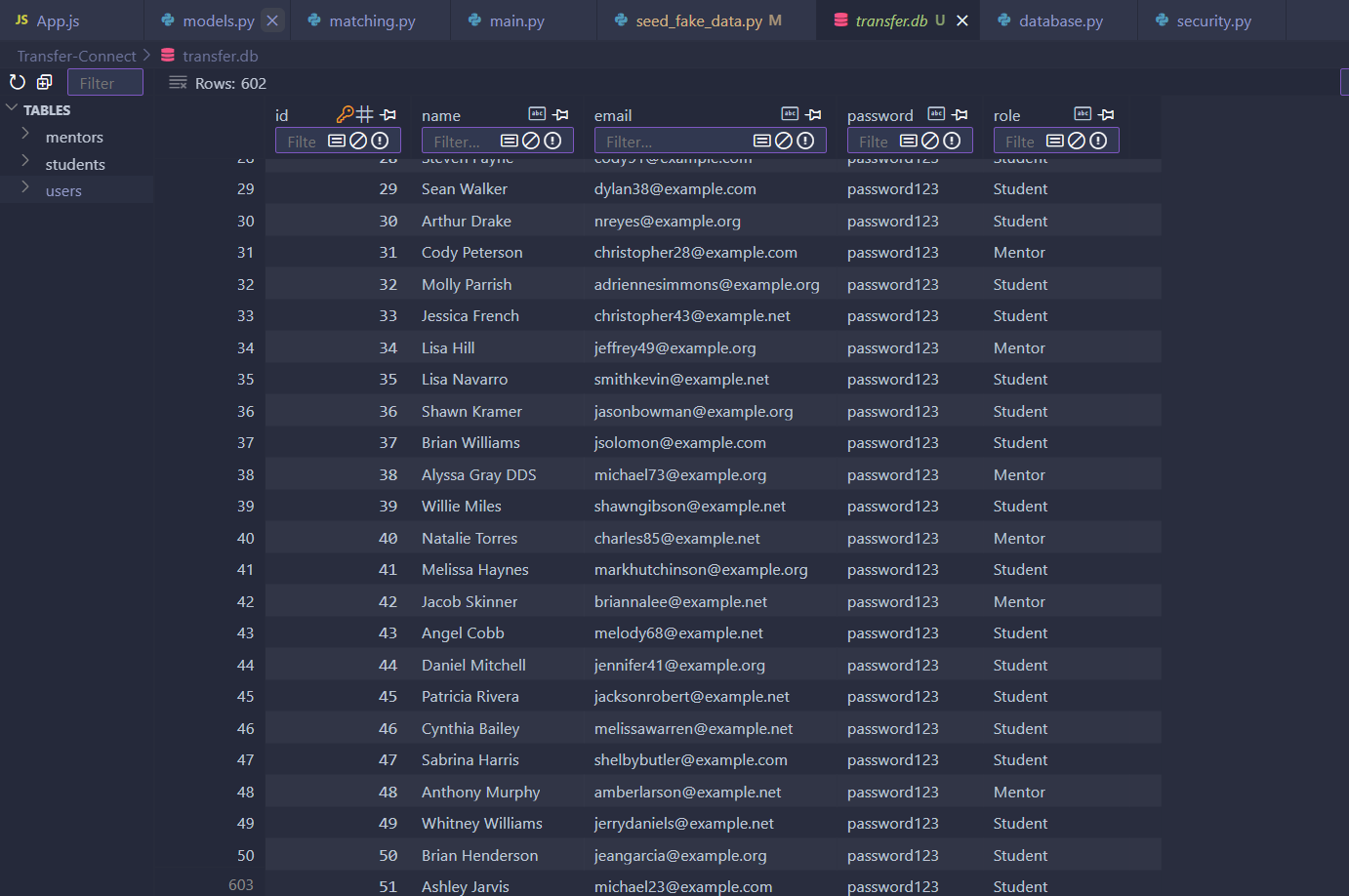Click the abc type icon in password header
1349x896 pixels.
pos(936,114)
